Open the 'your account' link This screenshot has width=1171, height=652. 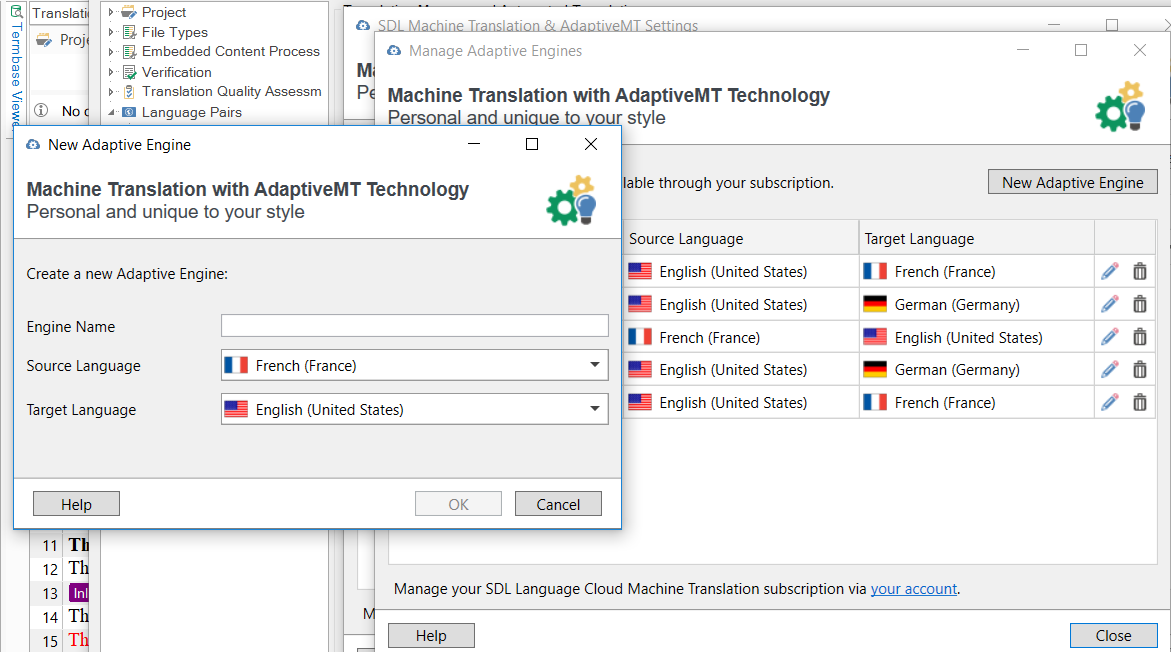pyautogui.click(x=913, y=589)
